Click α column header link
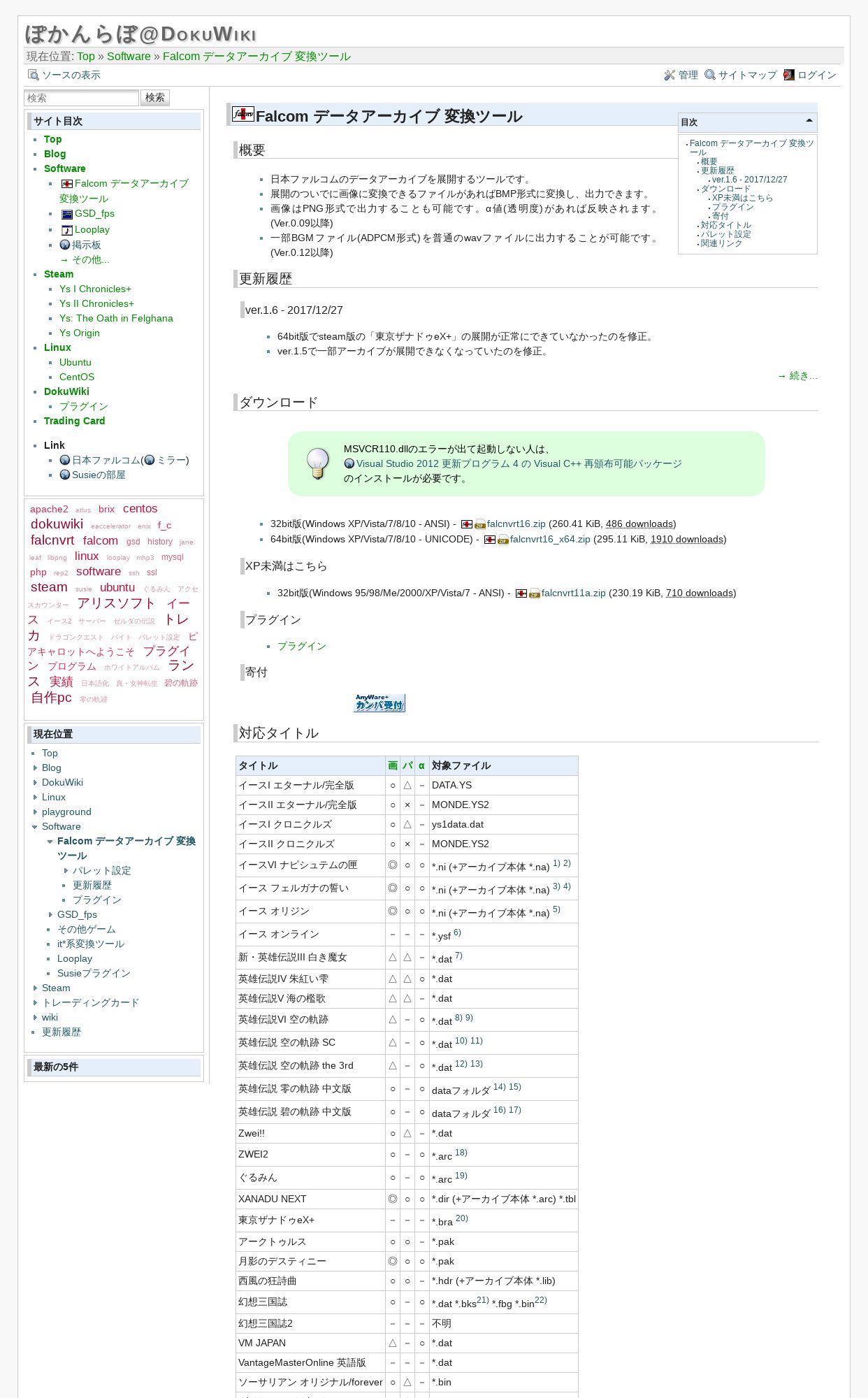This screenshot has width=868, height=1398. (x=421, y=765)
